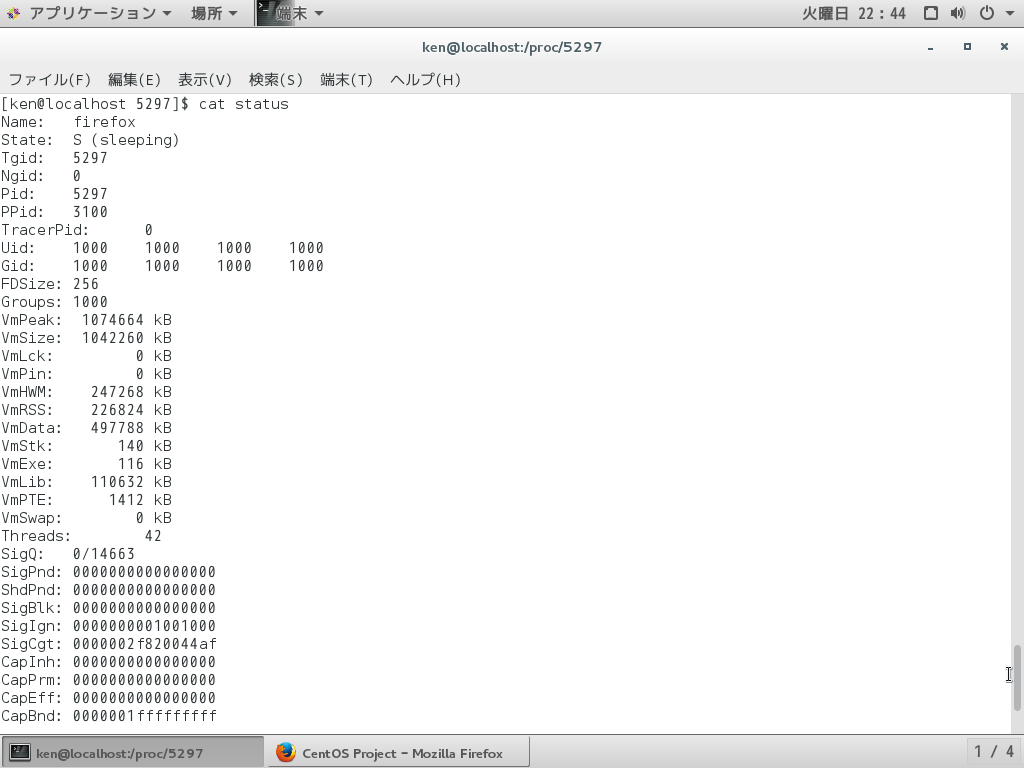The height and width of the screenshot is (768, 1024).
Task: Open the ファイル(F) menu
Action: (50, 80)
